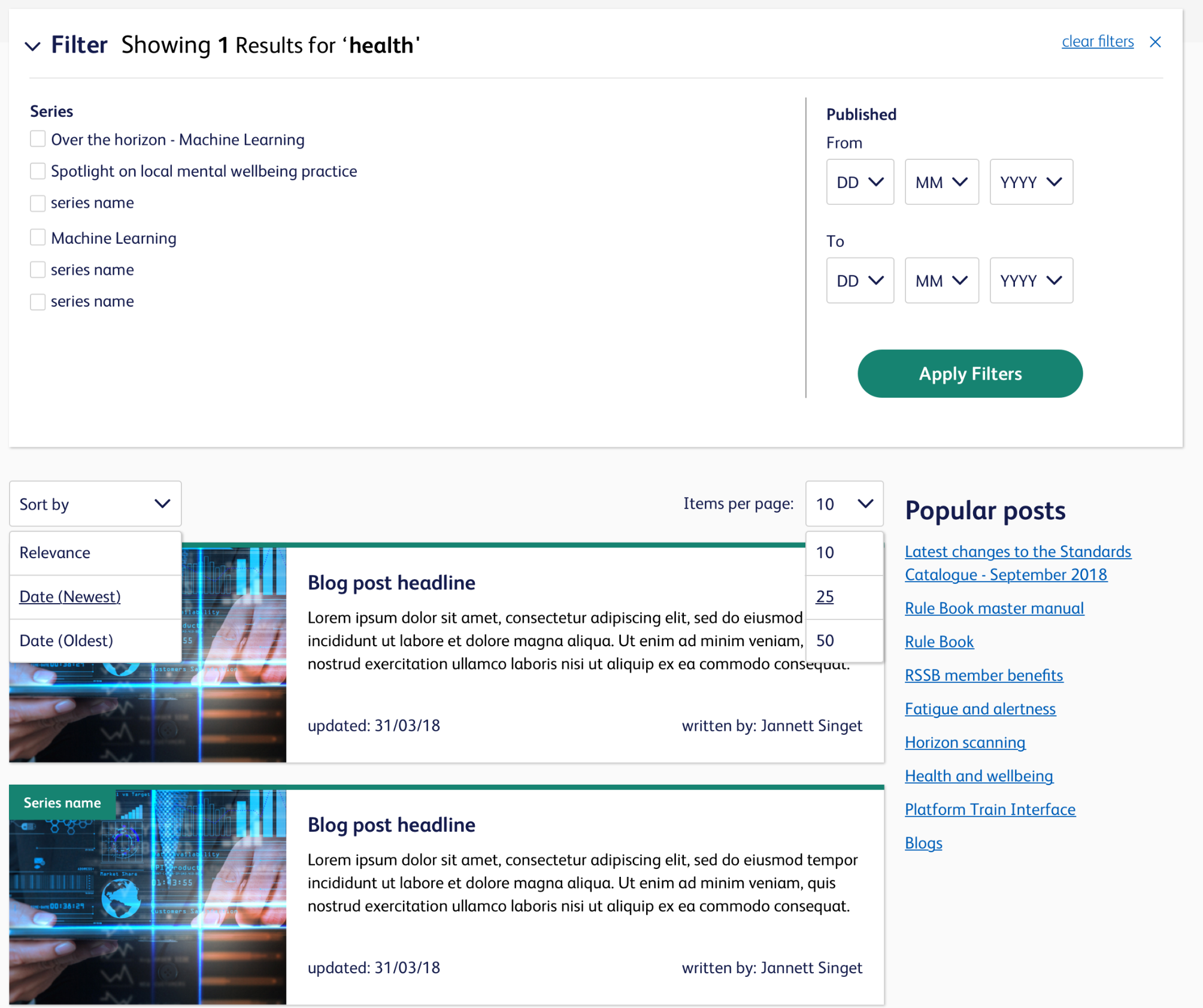Open the To DD day dropdown
The image size is (1203, 1008).
[859, 281]
